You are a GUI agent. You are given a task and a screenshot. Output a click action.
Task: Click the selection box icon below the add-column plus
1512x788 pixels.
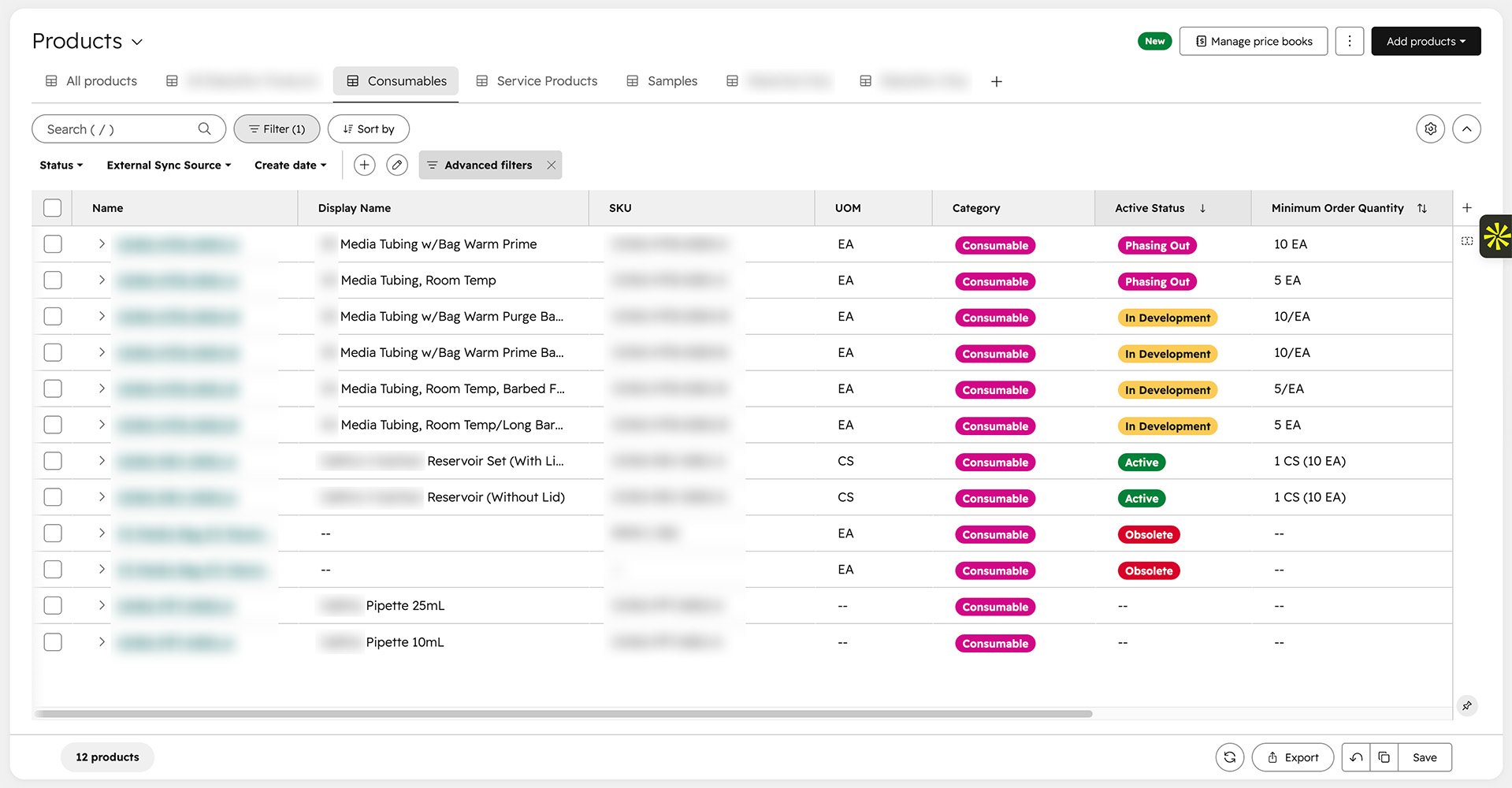tap(1467, 241)
